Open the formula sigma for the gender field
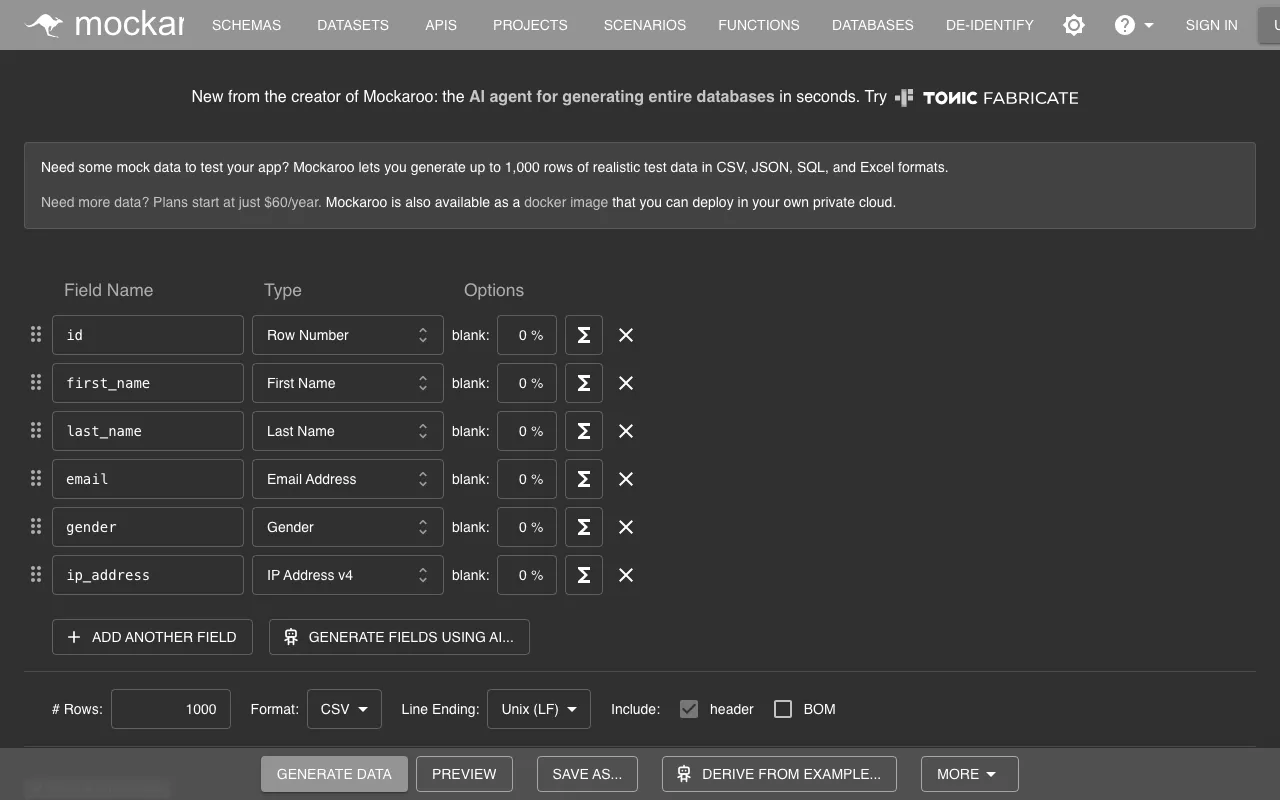The width and height of the screenshot is (1280, 800). point(584,527)
